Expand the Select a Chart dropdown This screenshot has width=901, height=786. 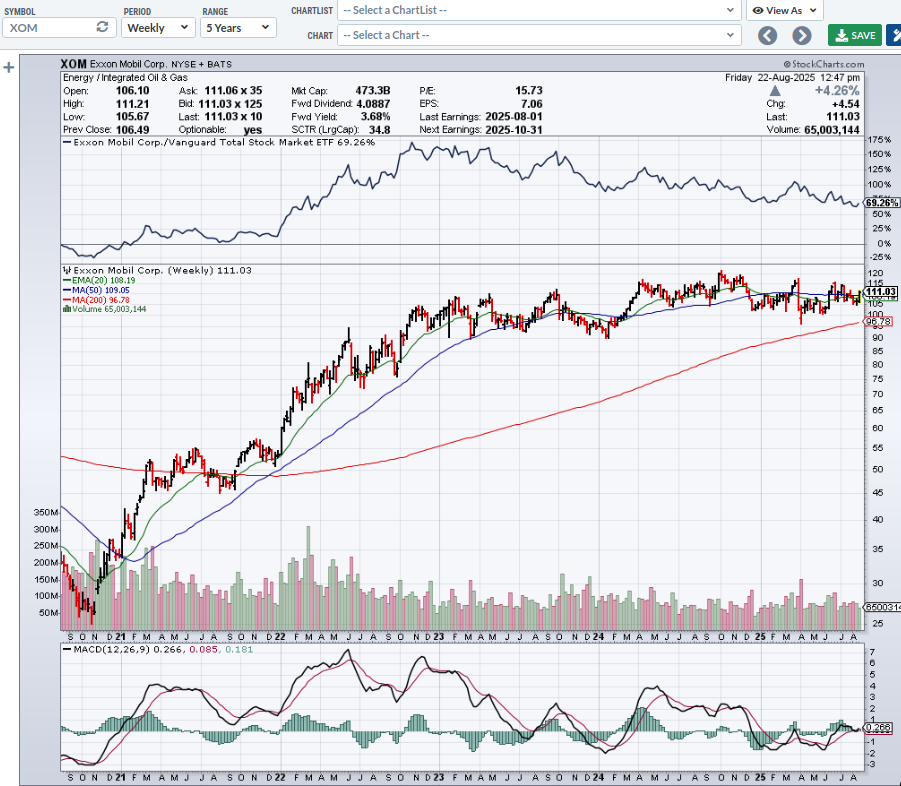point(540,35)
